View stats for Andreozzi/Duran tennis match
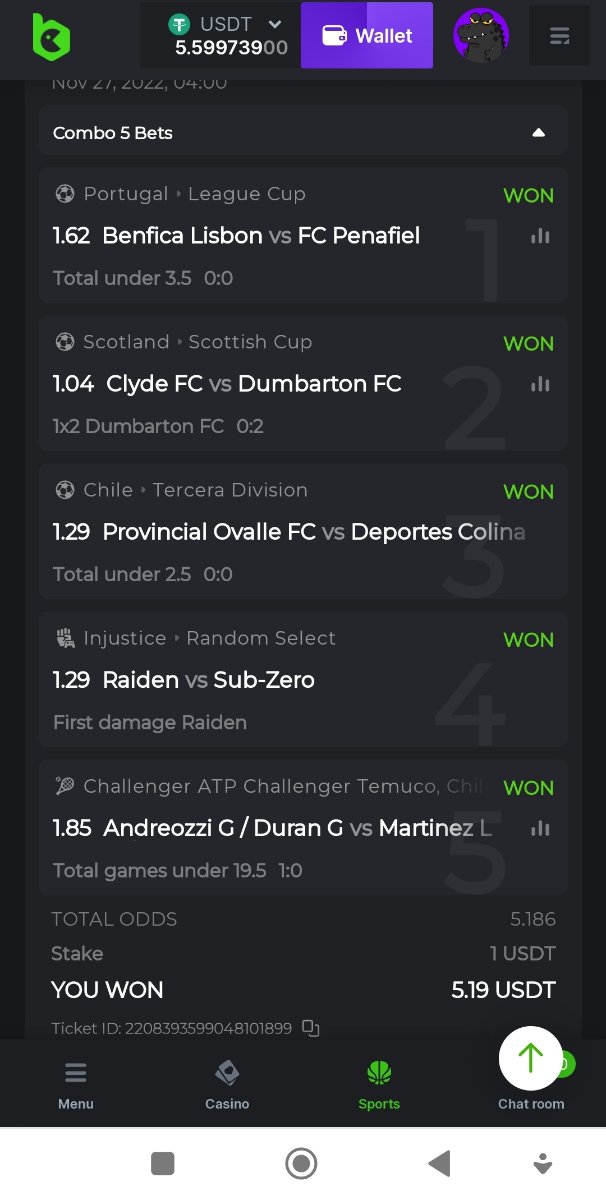 pyautogui.click(x=541, y=828)
